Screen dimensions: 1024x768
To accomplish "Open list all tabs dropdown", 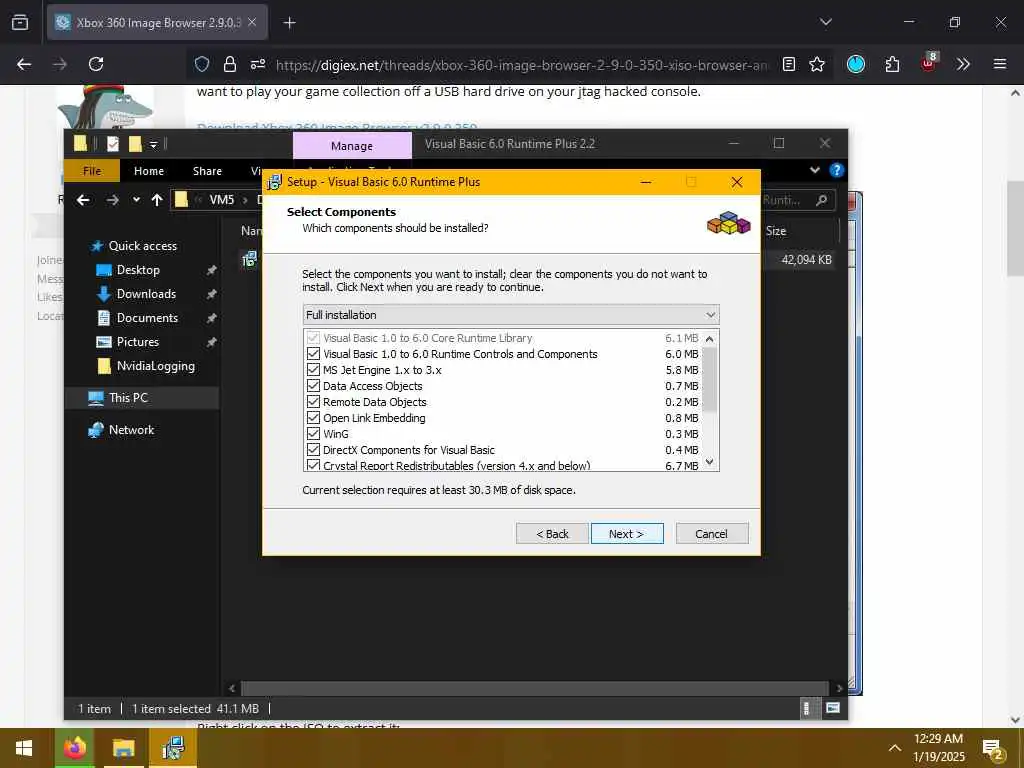I will 825,22.
